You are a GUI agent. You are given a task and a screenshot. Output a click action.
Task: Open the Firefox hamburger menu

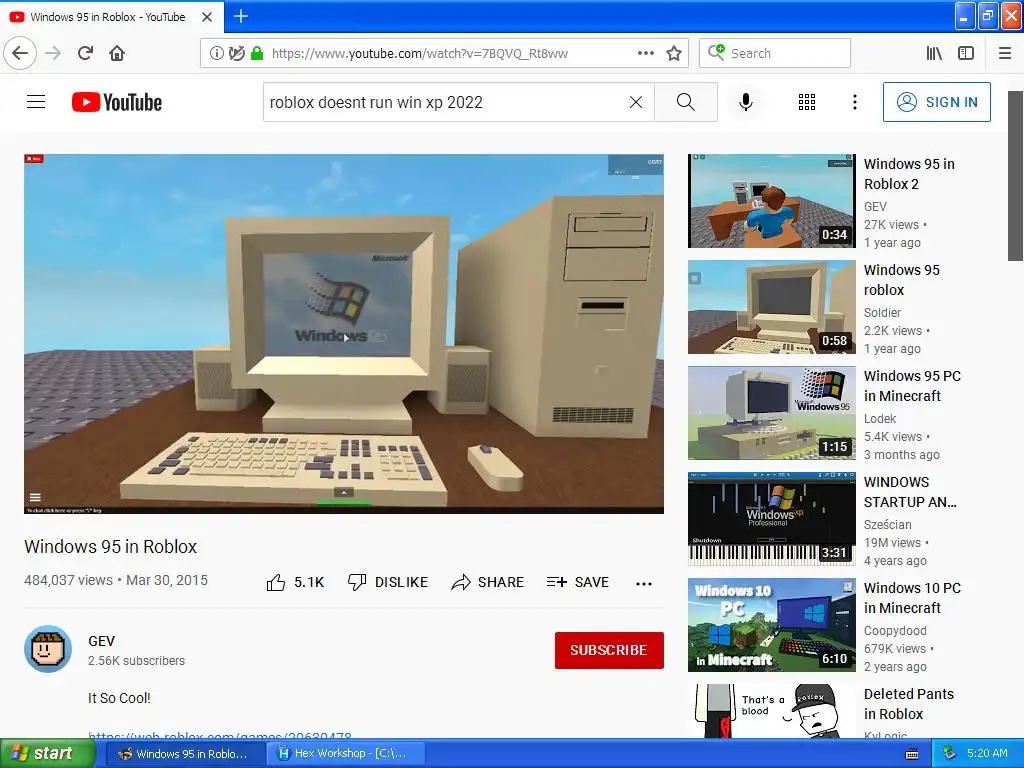coord(1005,53)
